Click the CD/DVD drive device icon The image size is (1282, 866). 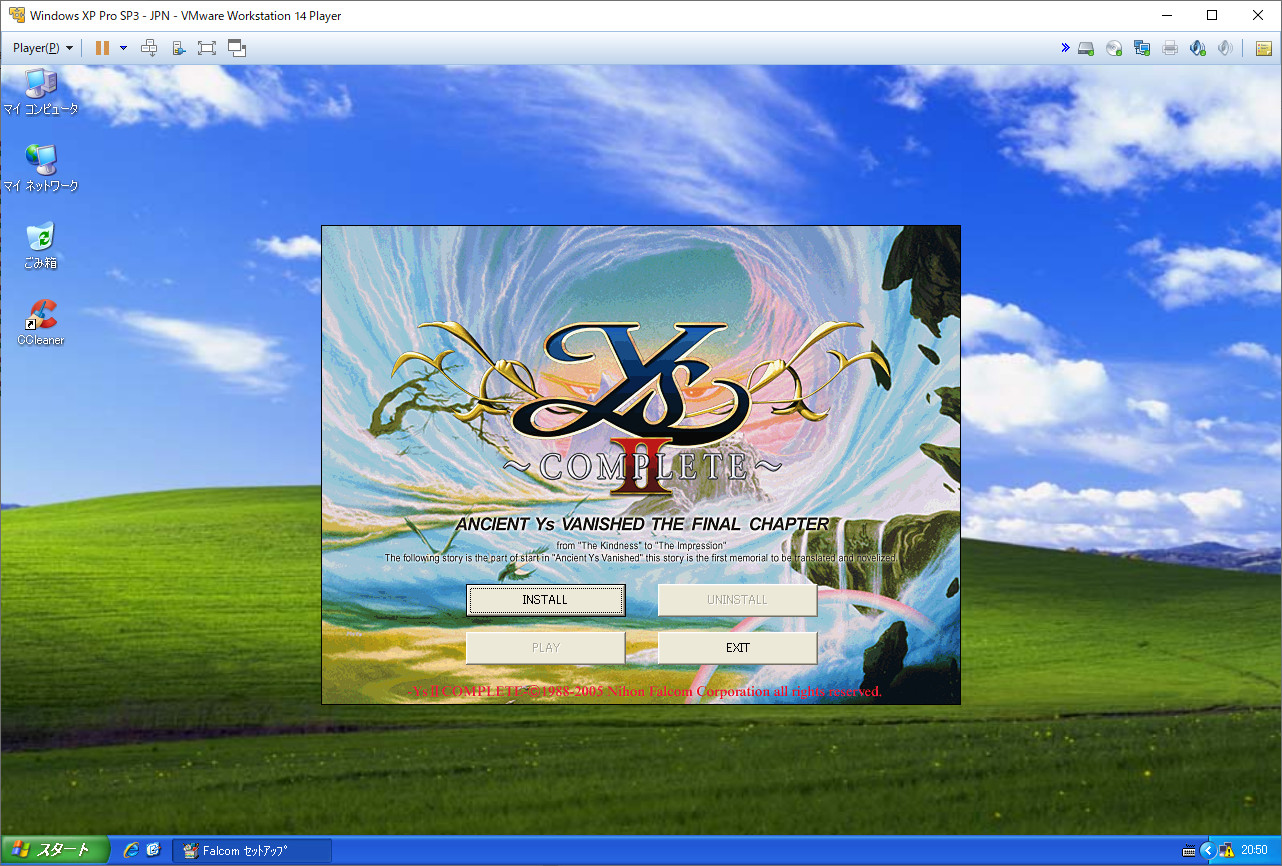[1114, 48]
